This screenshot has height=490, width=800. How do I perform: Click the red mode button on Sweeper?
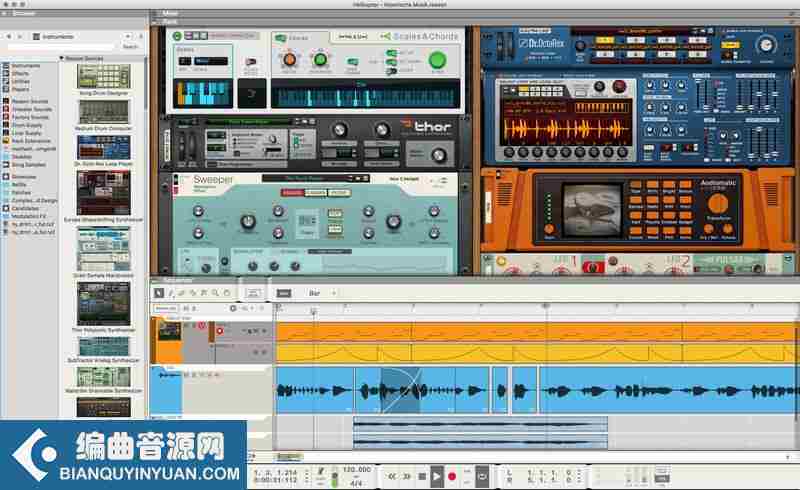292,192
